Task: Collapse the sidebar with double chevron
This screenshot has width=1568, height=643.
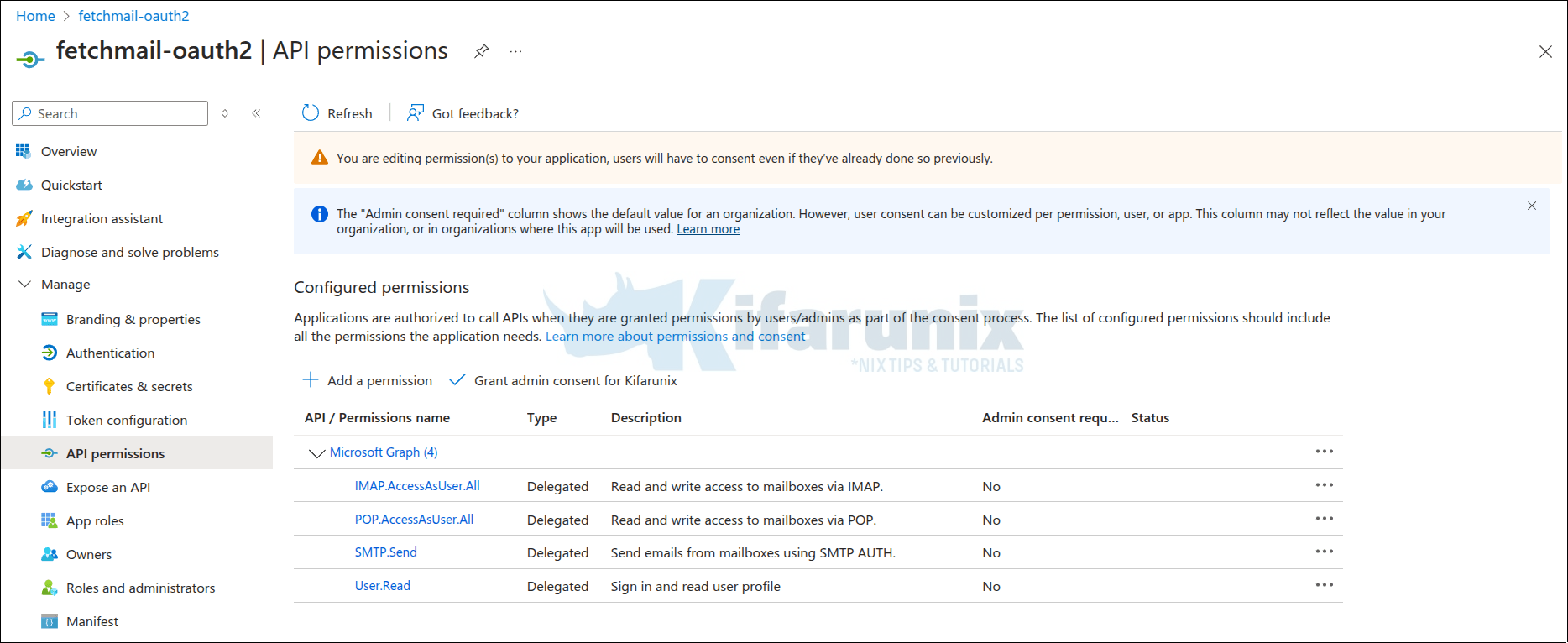Action: click(256, 113)
